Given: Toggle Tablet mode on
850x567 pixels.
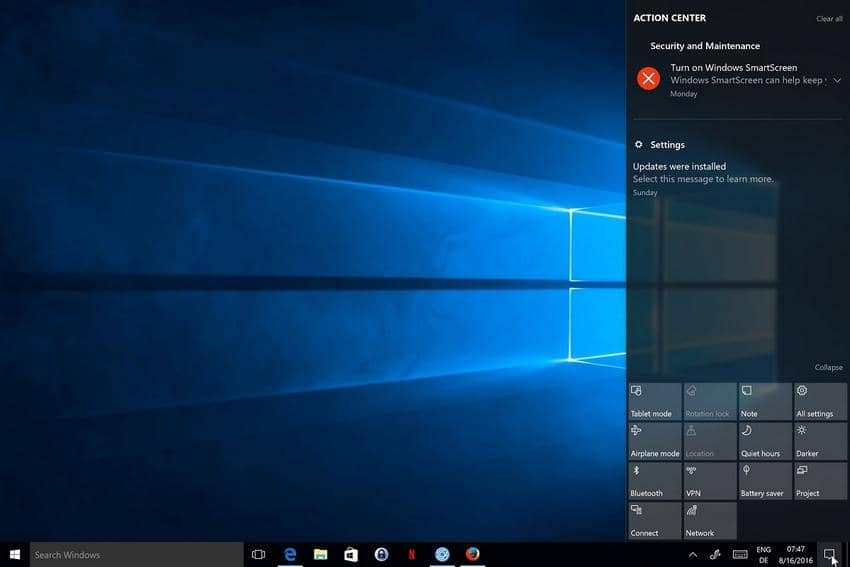Looking at the screenshot, I should tap(655, 400).
